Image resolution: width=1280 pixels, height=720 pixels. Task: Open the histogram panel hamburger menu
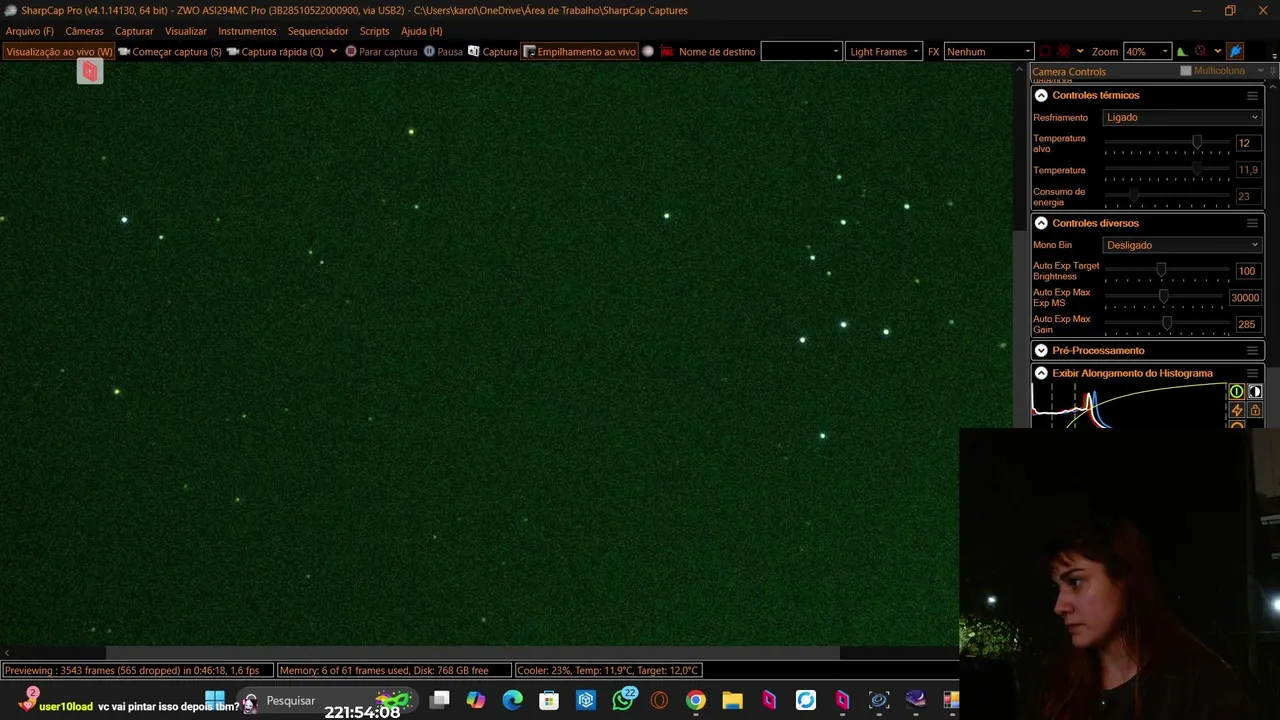click(1252, 373)
